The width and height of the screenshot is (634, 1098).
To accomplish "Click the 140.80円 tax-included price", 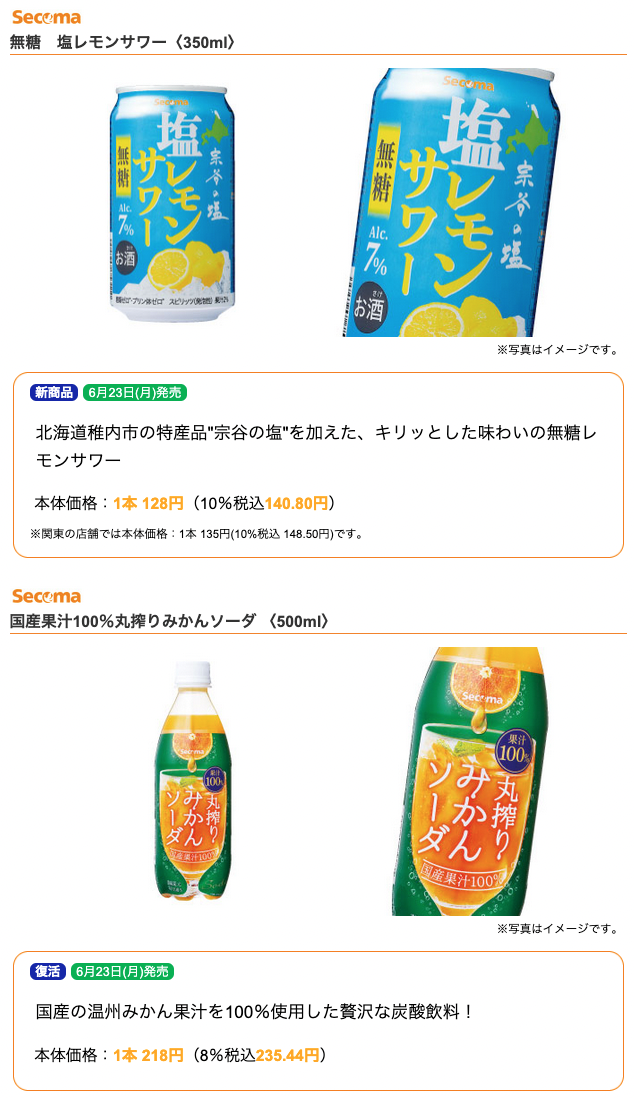I will tap(296, 503).
